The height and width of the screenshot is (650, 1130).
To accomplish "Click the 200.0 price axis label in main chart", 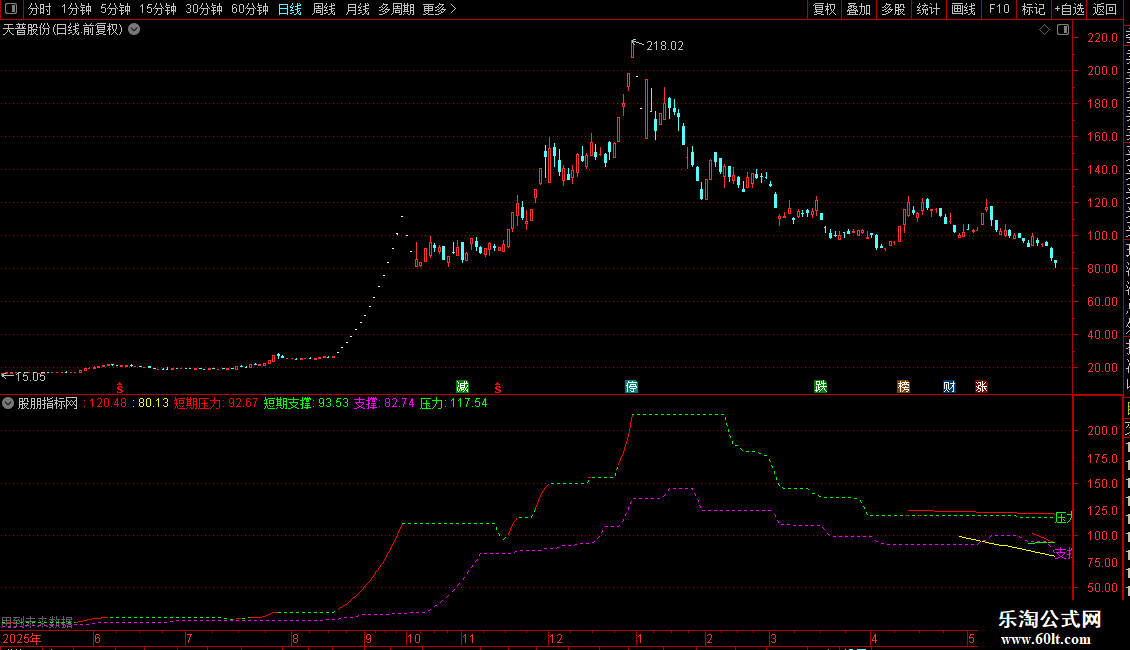I will point(1103,71).
